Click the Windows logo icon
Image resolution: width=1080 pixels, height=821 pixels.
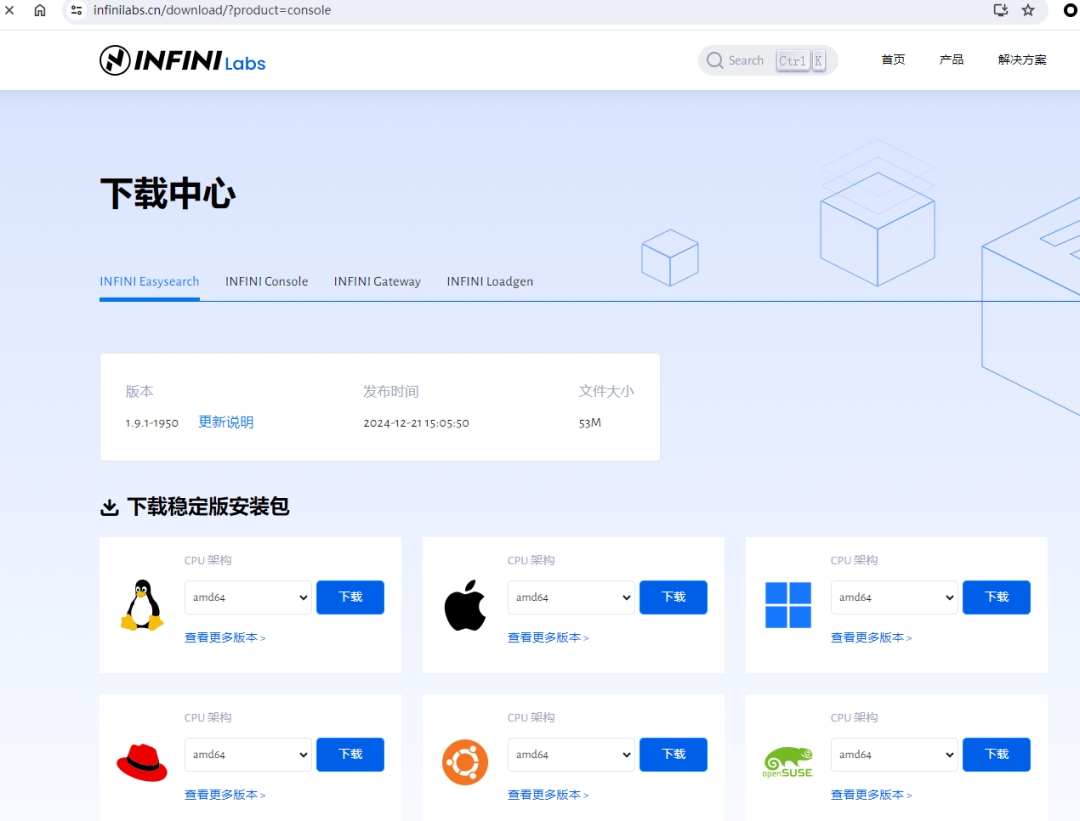pyautogui.click(x=788, y=605)
